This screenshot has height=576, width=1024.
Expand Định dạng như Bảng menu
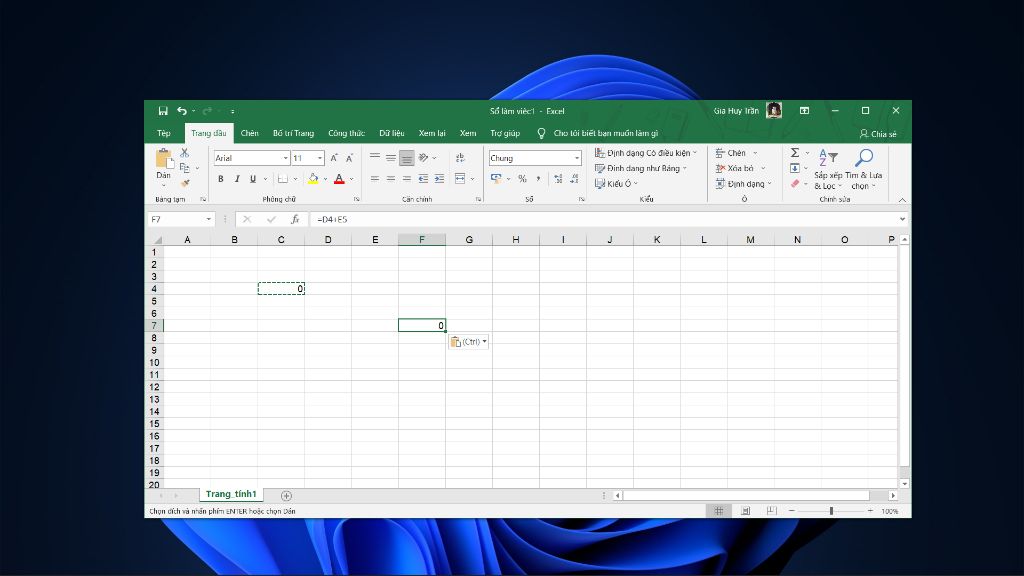641,168
